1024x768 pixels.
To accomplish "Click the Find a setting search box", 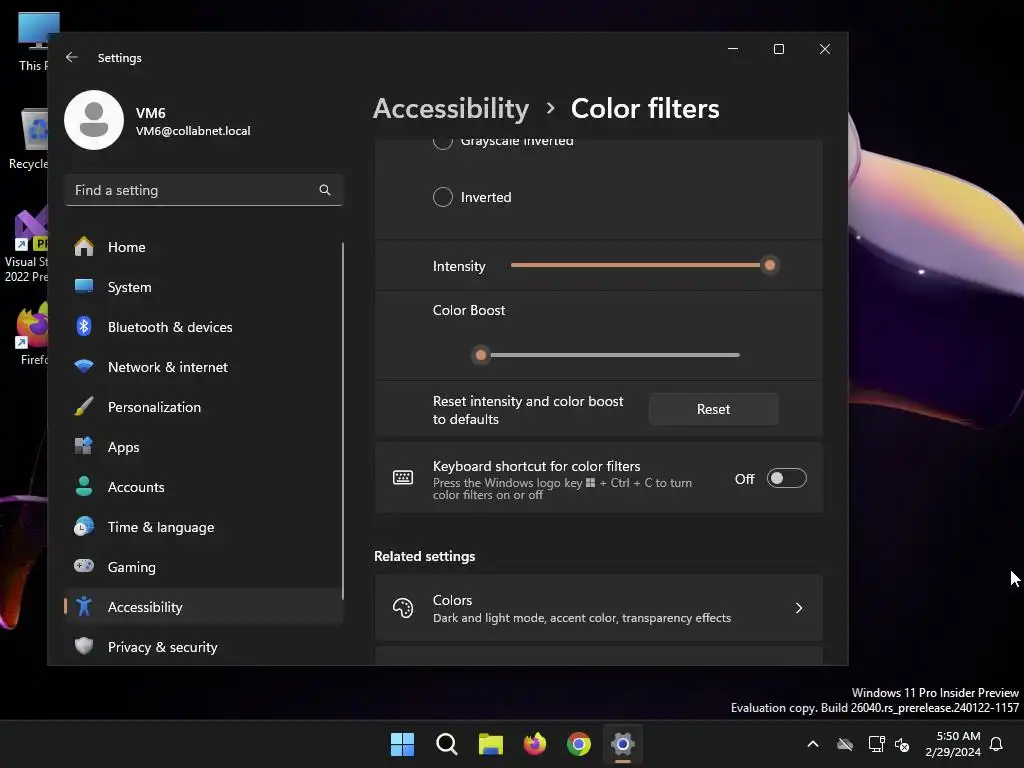I will [203, 190].
